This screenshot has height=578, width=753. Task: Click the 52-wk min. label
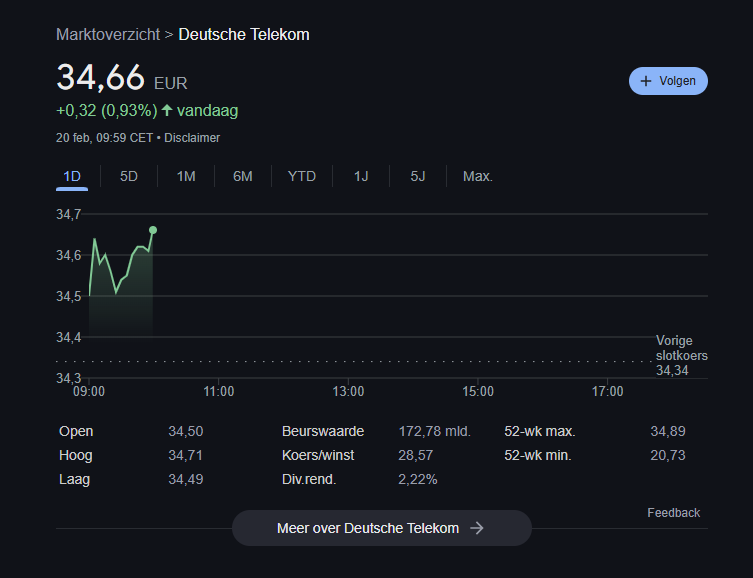point(538,456)
